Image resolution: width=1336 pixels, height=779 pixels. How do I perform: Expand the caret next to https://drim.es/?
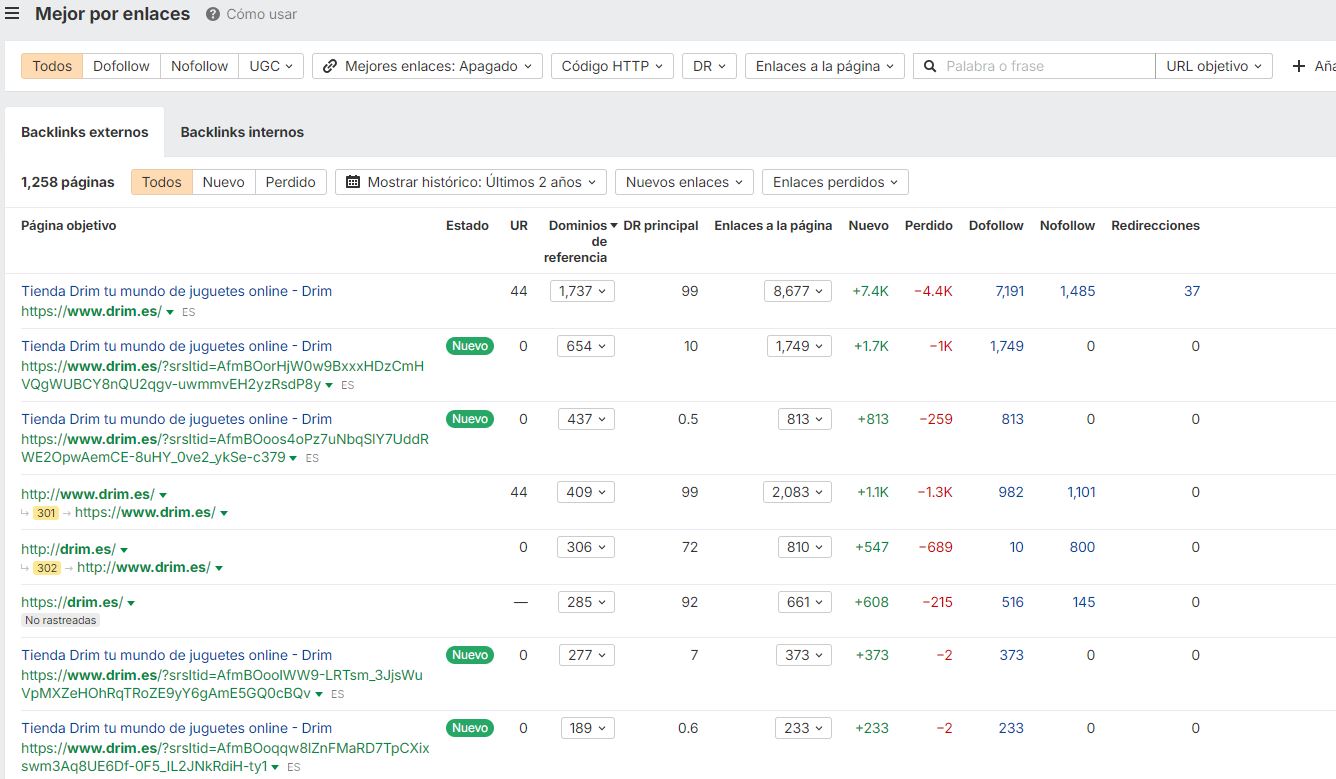click(x=130, y=601)
